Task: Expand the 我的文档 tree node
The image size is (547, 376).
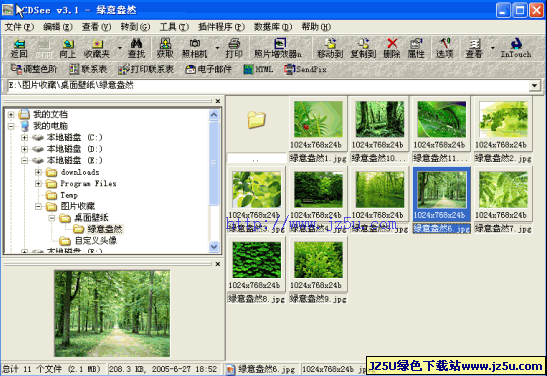Action: point(11,114)
